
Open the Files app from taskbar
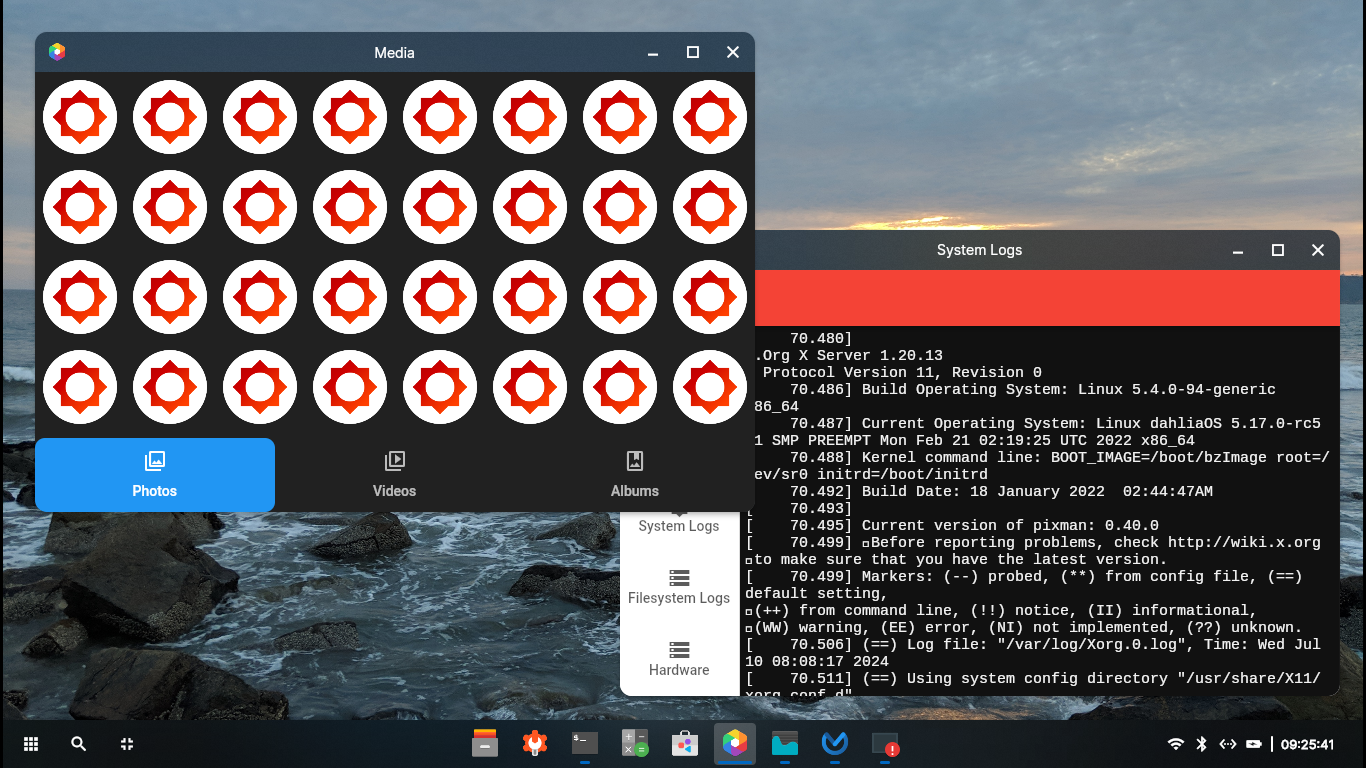[x=485, y=744]
